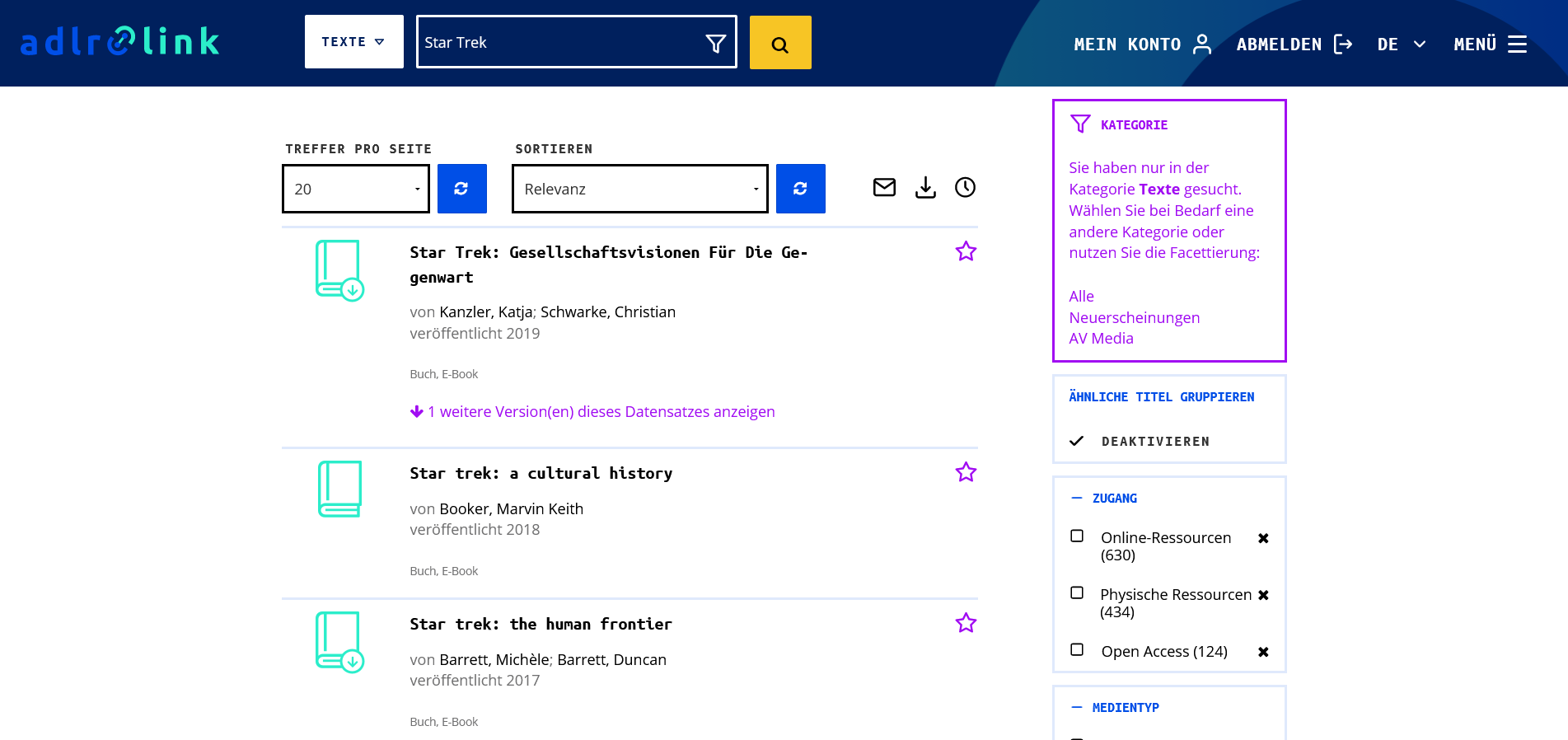Open the search history clock icon
The height and width of the screenshot is (740, 1568).
click(965, 188)
